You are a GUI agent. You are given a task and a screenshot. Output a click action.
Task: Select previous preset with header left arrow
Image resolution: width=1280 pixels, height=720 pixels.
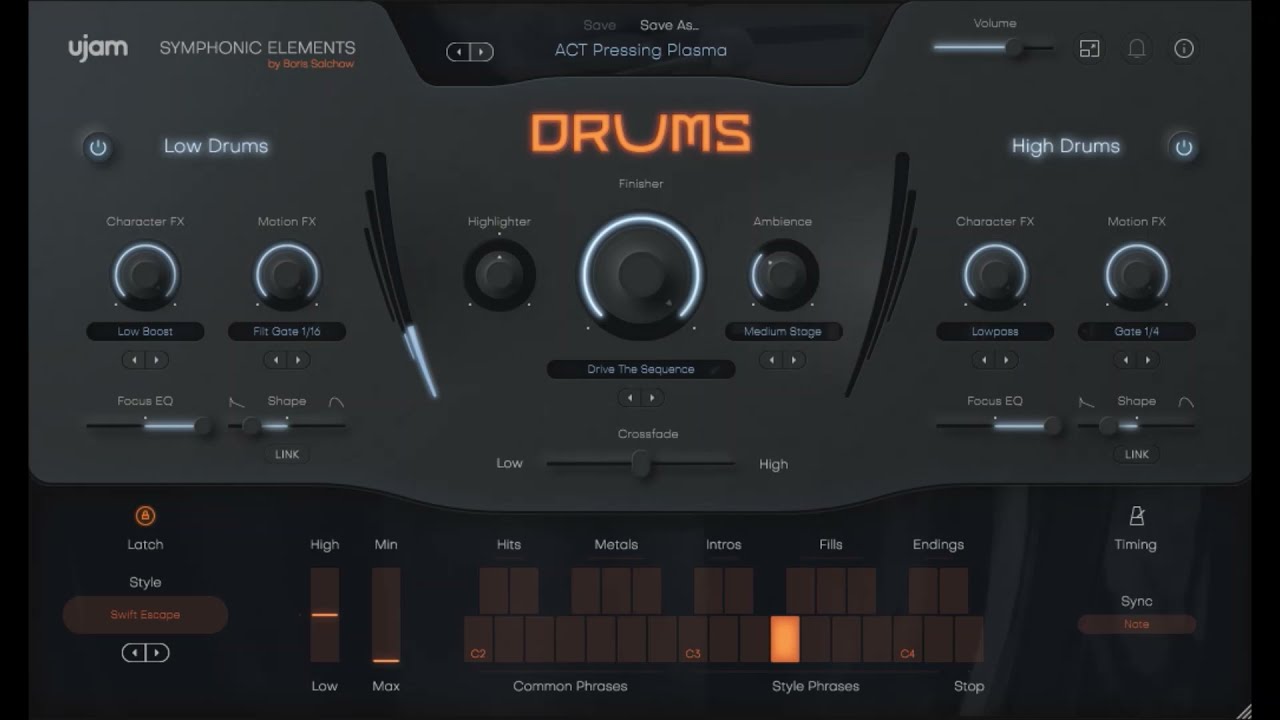click(458, 52)
